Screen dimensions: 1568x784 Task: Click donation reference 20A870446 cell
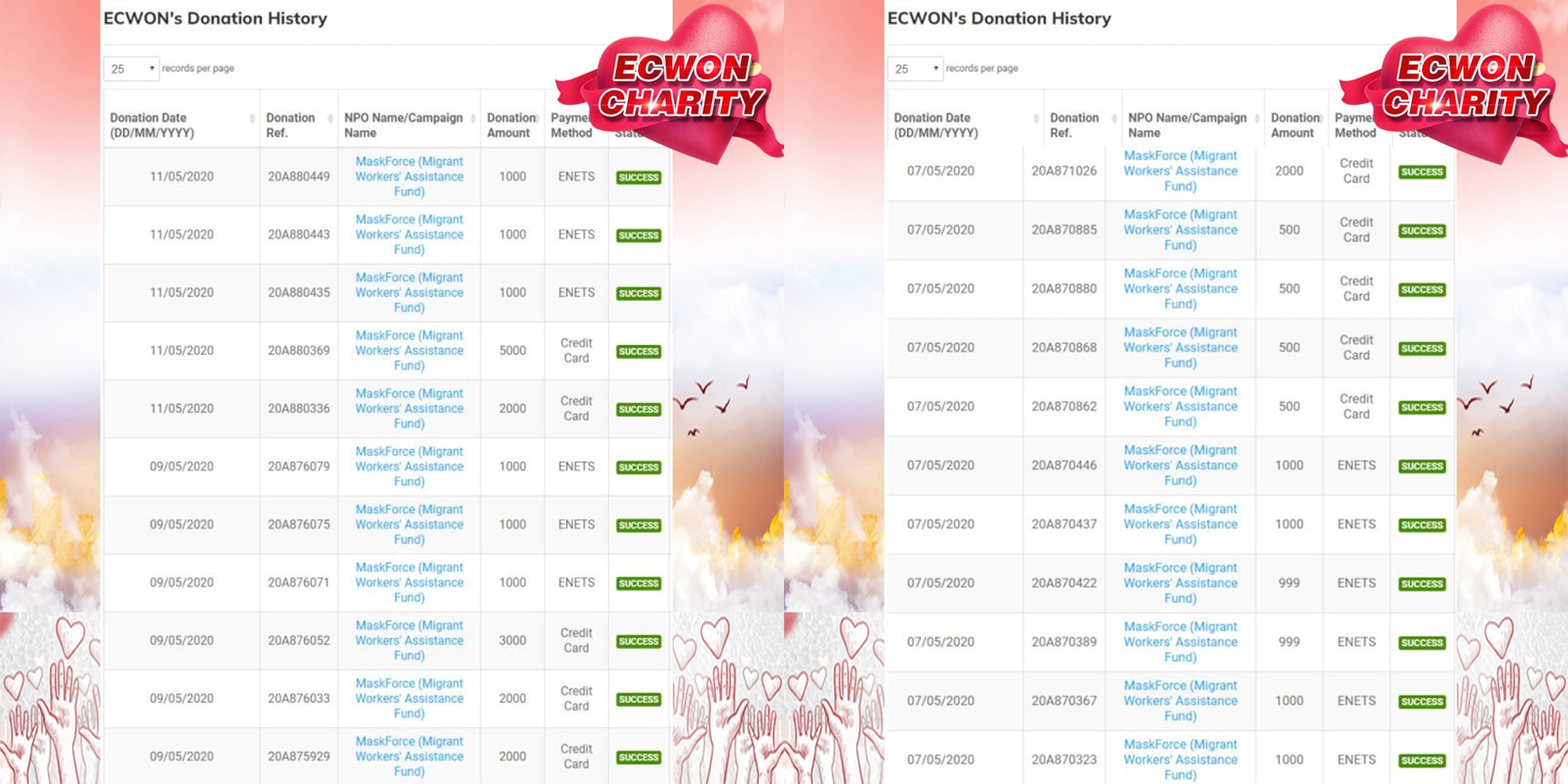(x=1064, y=465)
